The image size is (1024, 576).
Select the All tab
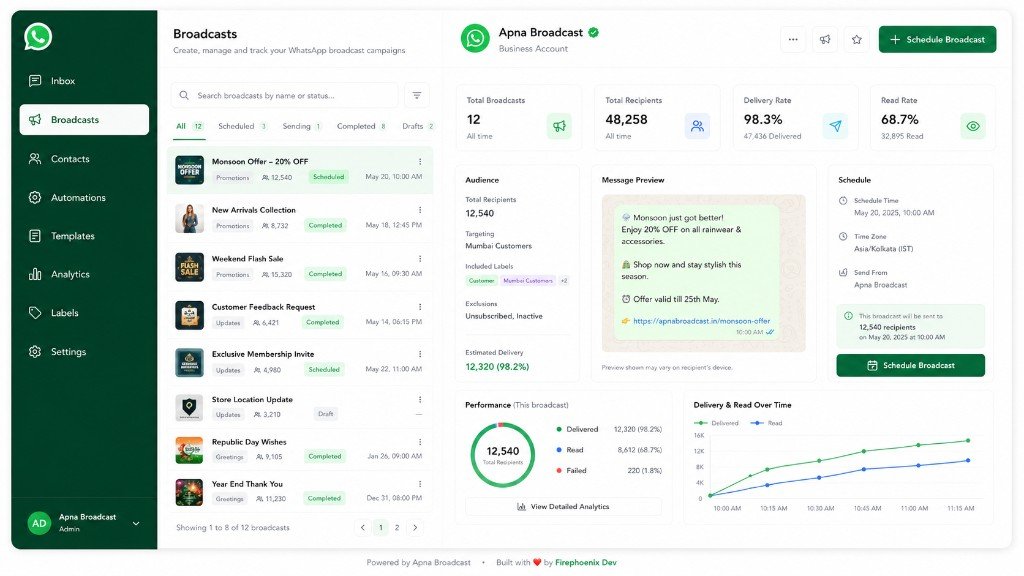point(189,126)
